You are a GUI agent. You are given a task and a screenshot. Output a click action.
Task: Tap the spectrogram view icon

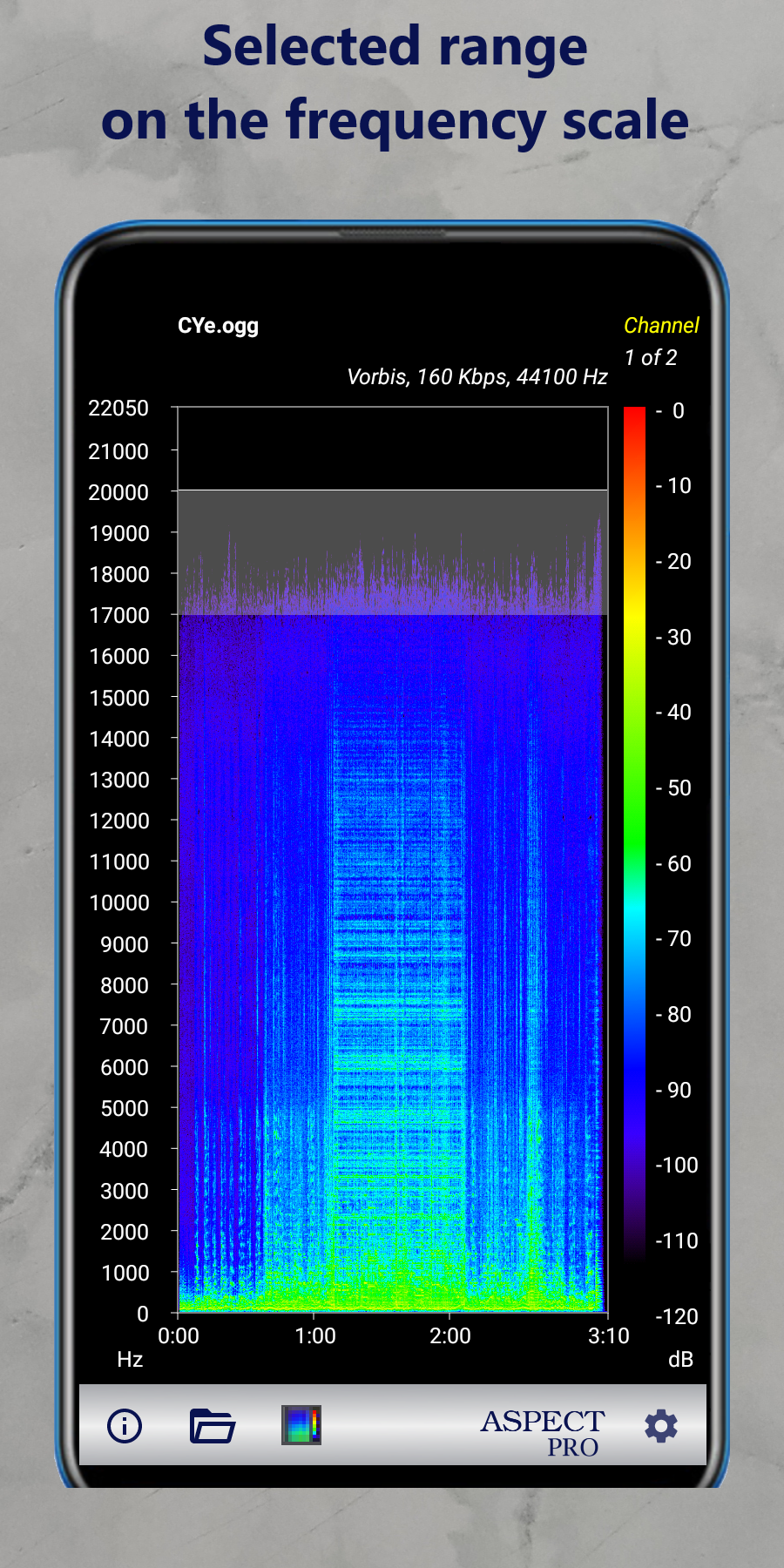[x=301, y=1425]
